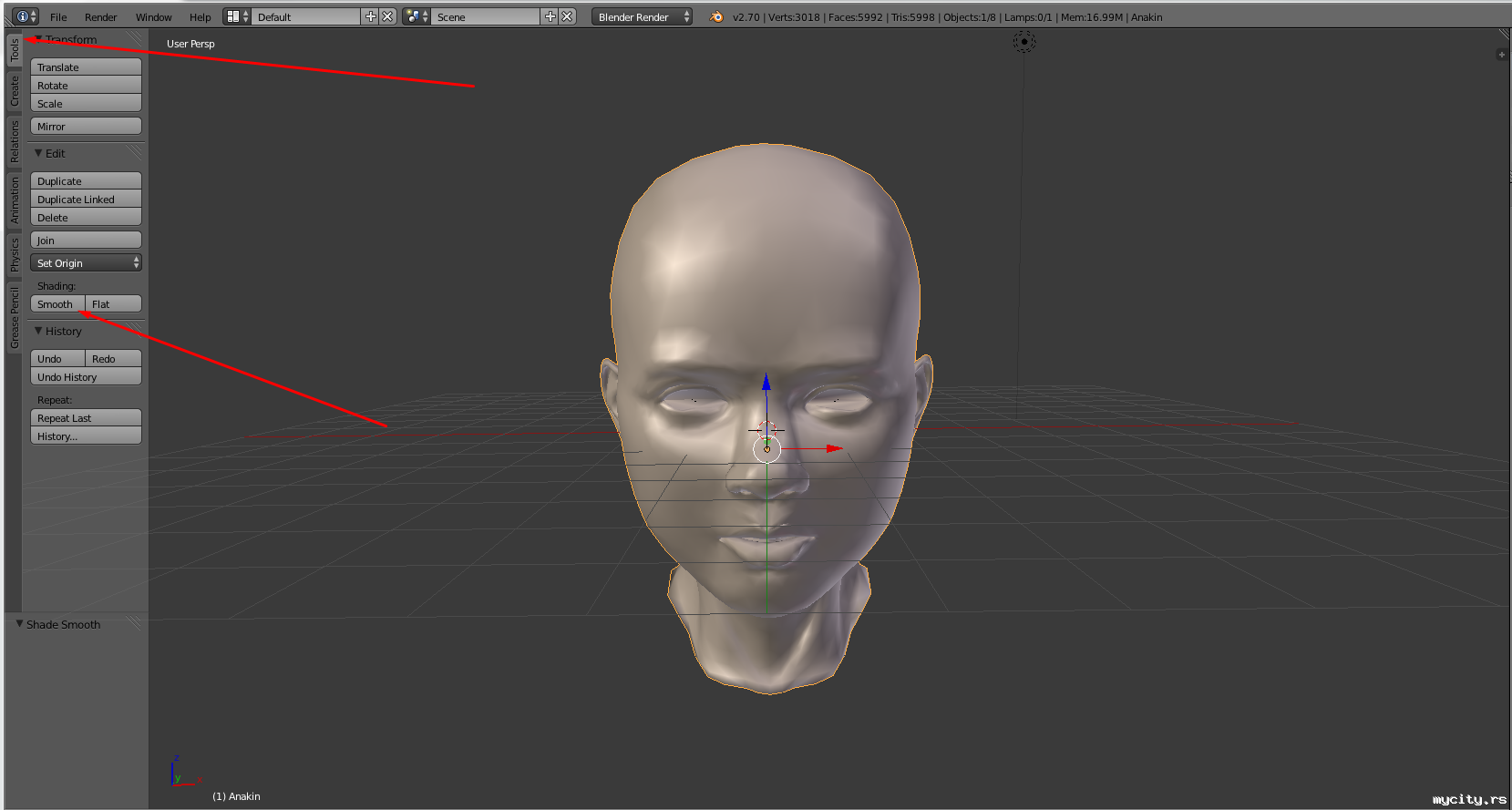Click the screen layout browse icon
The image size is (1512, 810).
click(236, 16)
